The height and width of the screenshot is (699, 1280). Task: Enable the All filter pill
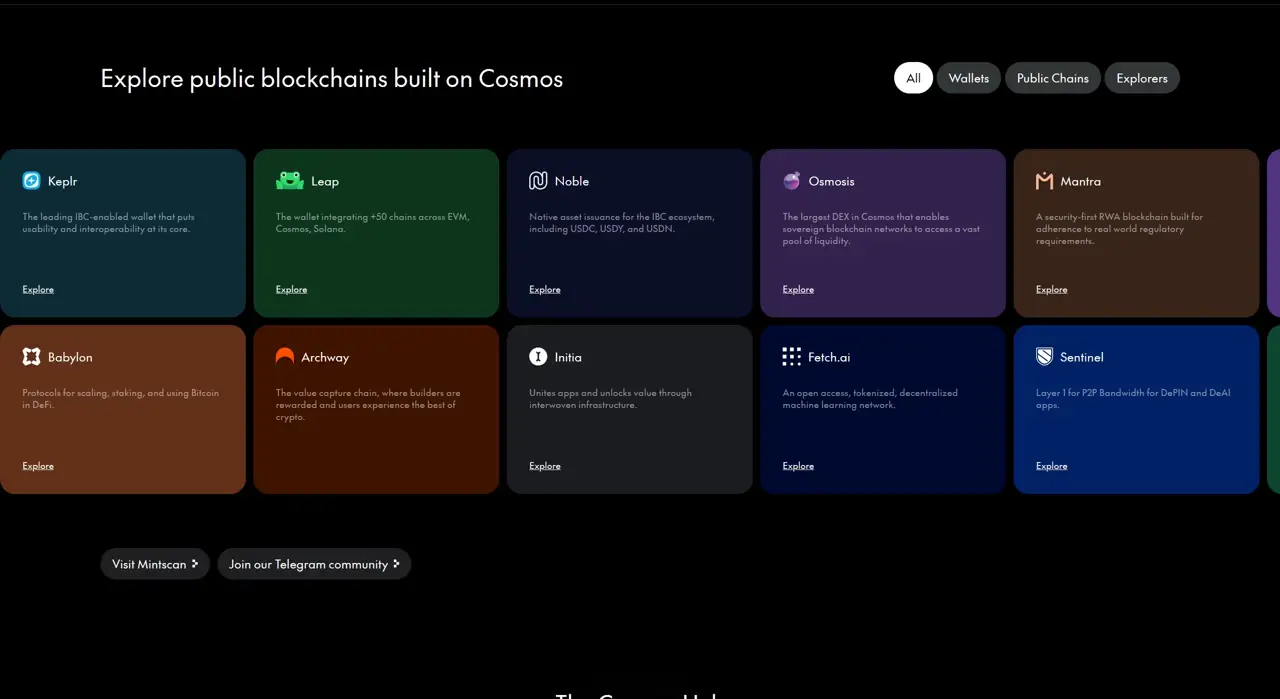(912, 77)
